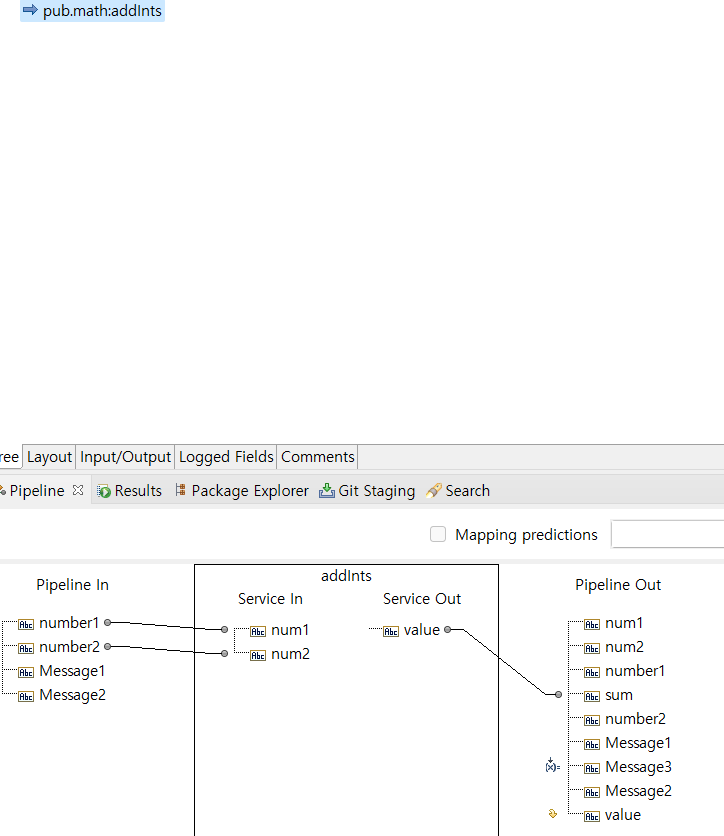Enable the Mapping predictions checkbox
724x836 pixels.
pos(438,535)
